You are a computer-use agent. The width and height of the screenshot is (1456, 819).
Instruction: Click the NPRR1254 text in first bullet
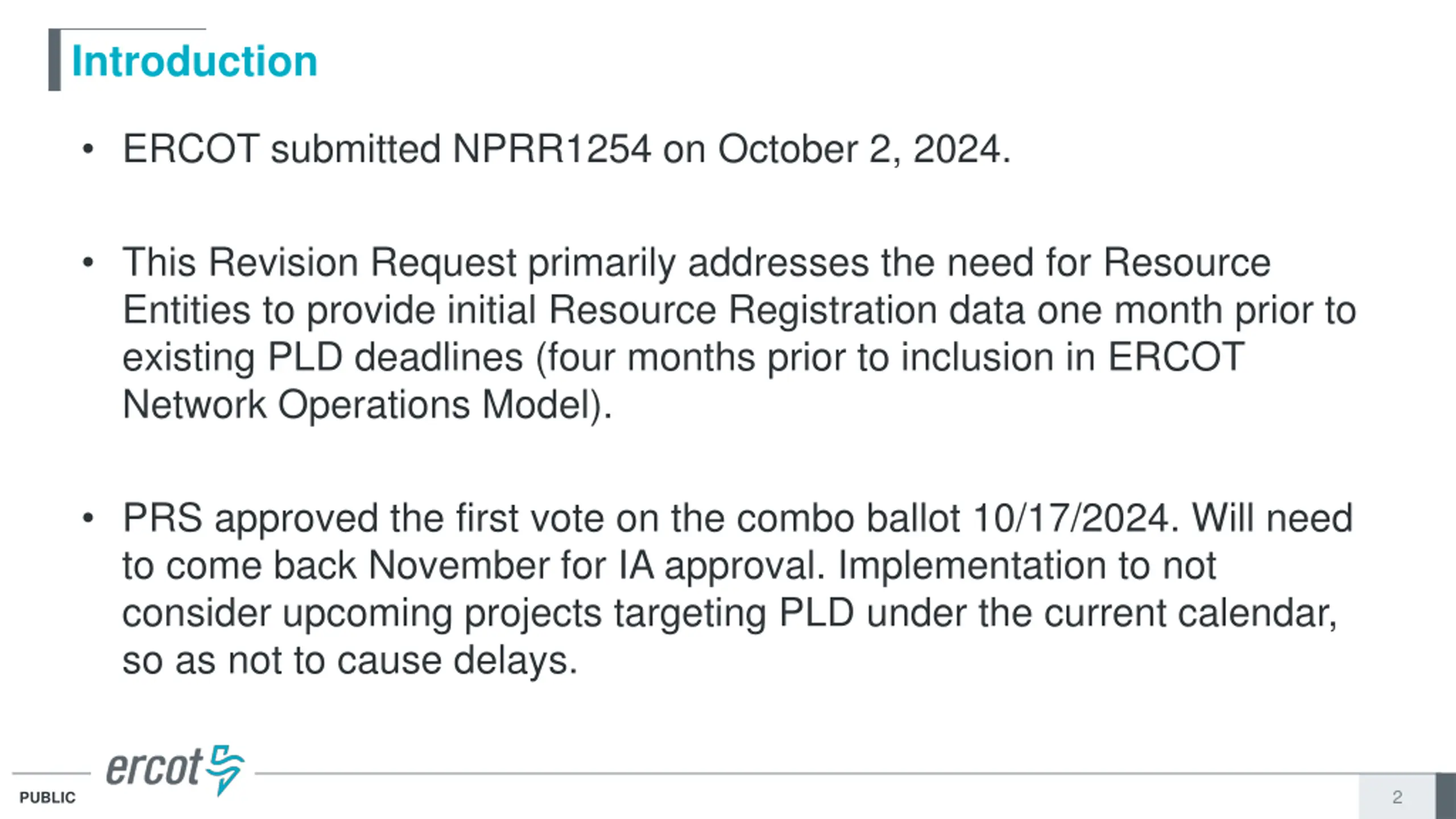point(551,150)
